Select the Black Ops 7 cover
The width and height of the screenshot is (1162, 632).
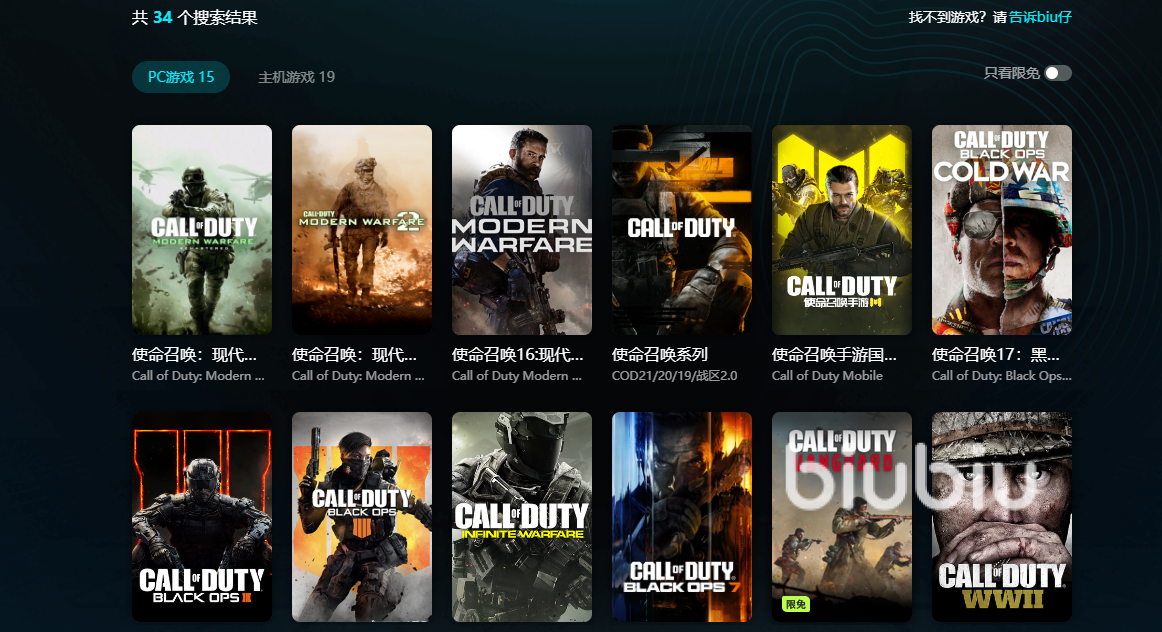point(682,516)
